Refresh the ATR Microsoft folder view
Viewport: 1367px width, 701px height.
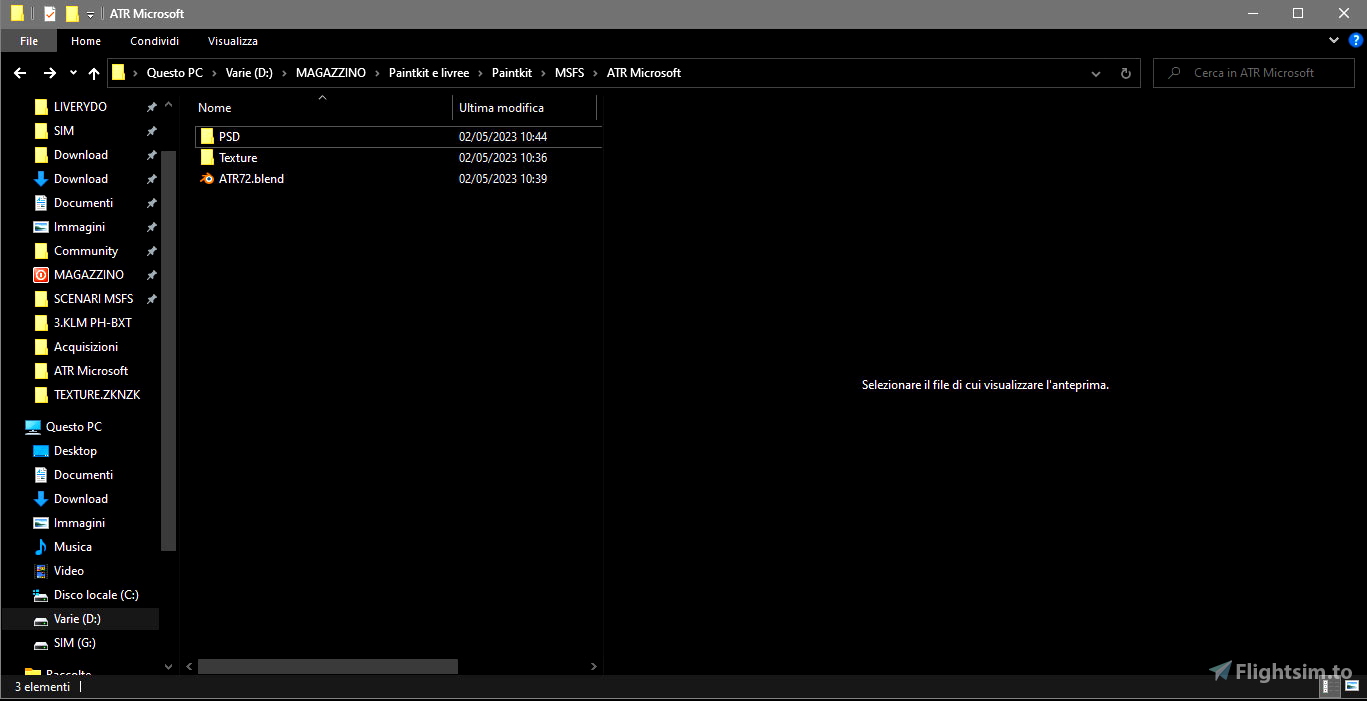[x=1125, y=73]
